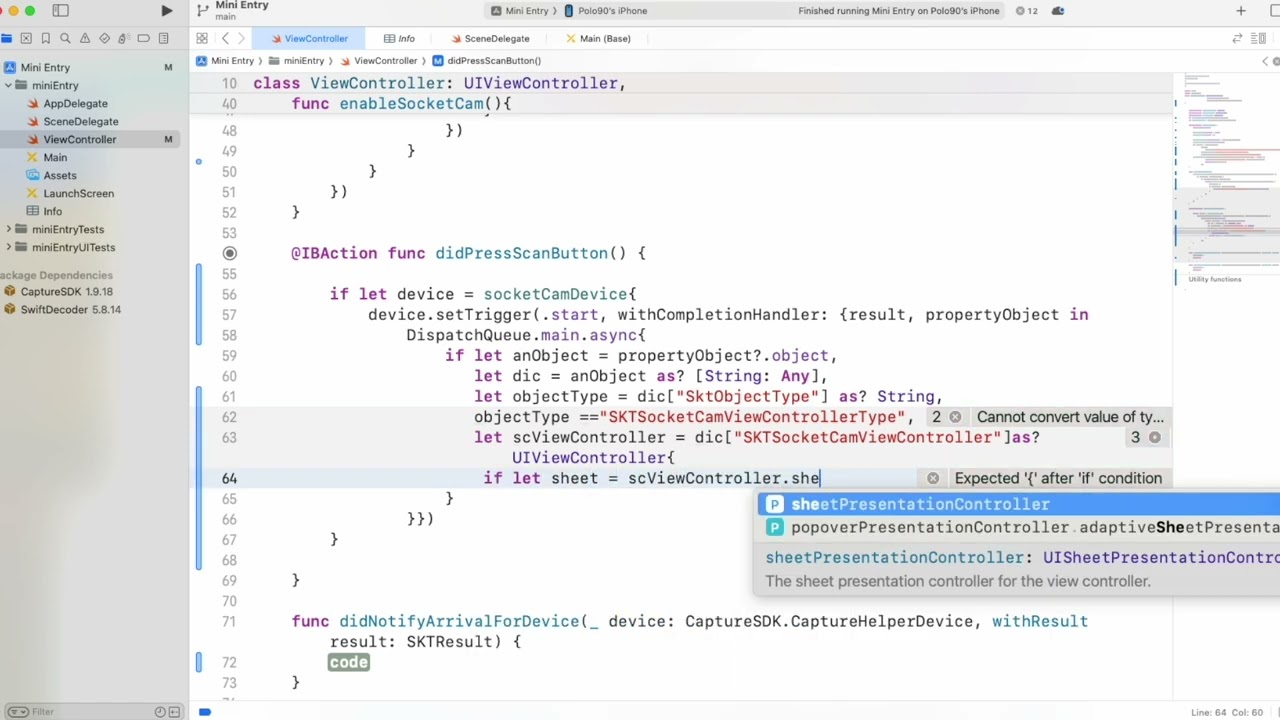1280x720 pixels.
Task: Open the related items grid menu
Action: tap(202, 38)
